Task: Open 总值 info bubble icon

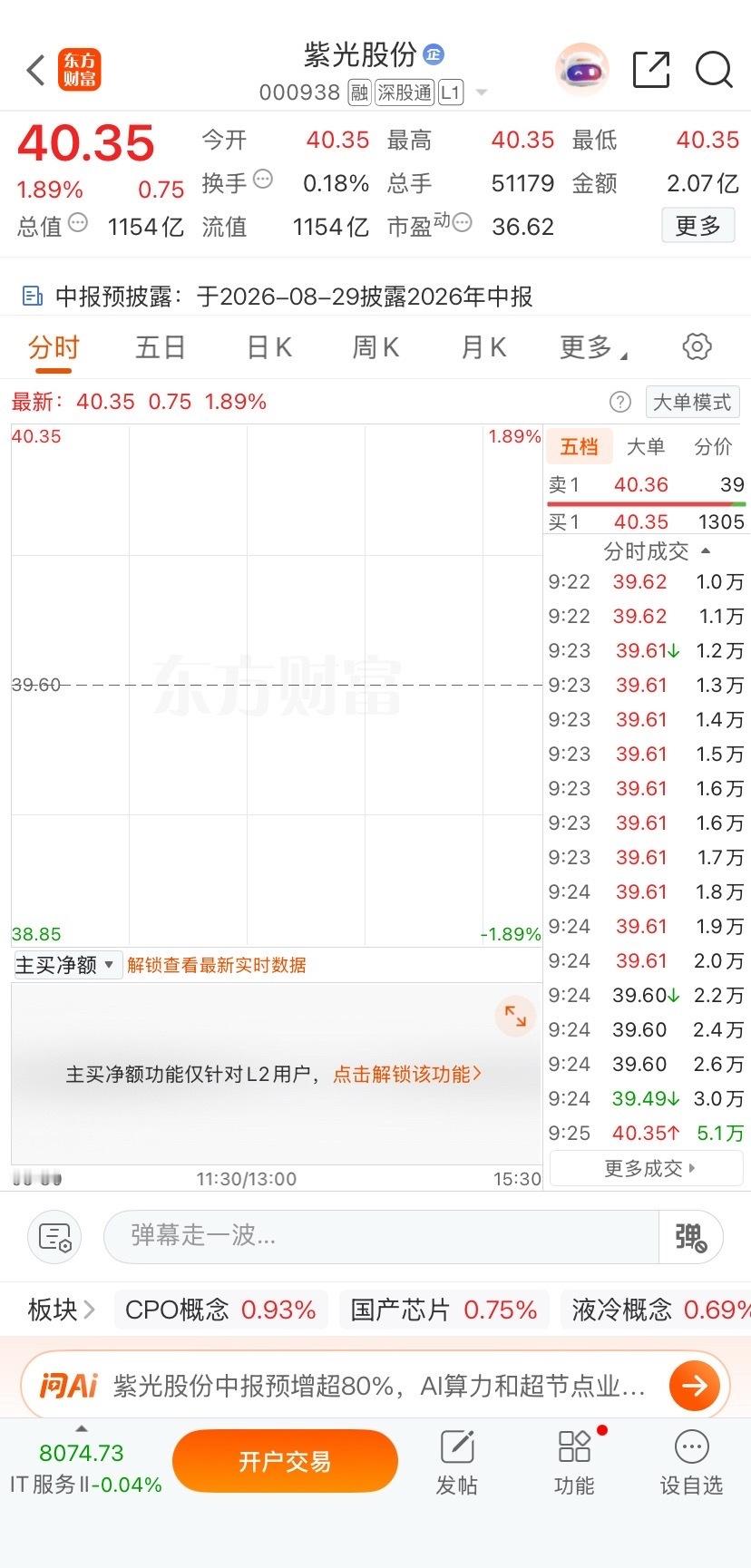Action: pos(78,222)
